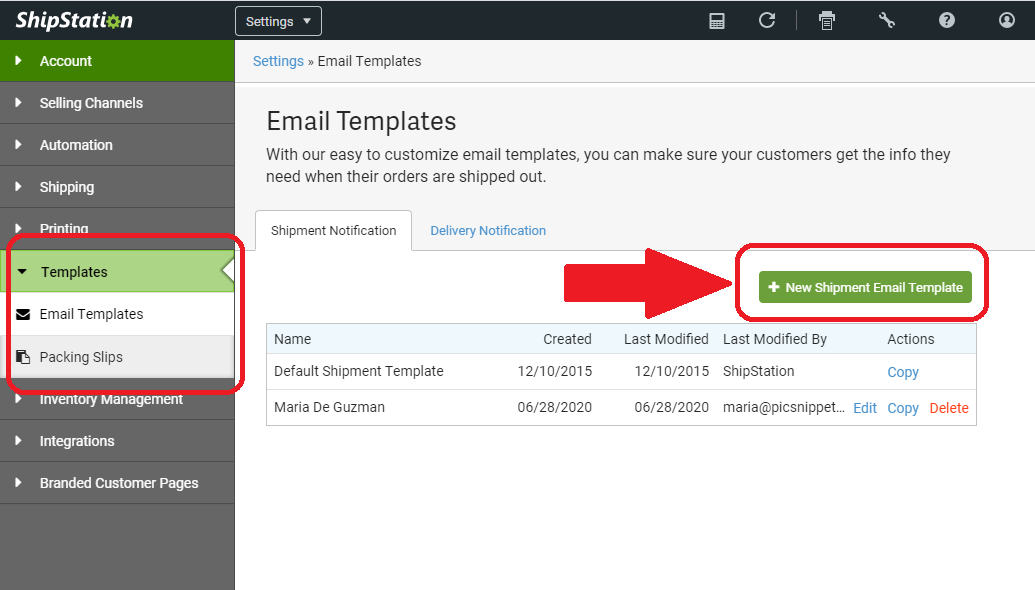Copy the Default Shipment Template
The width and height of the screenshot is (1035, 590).
[902, 372]
